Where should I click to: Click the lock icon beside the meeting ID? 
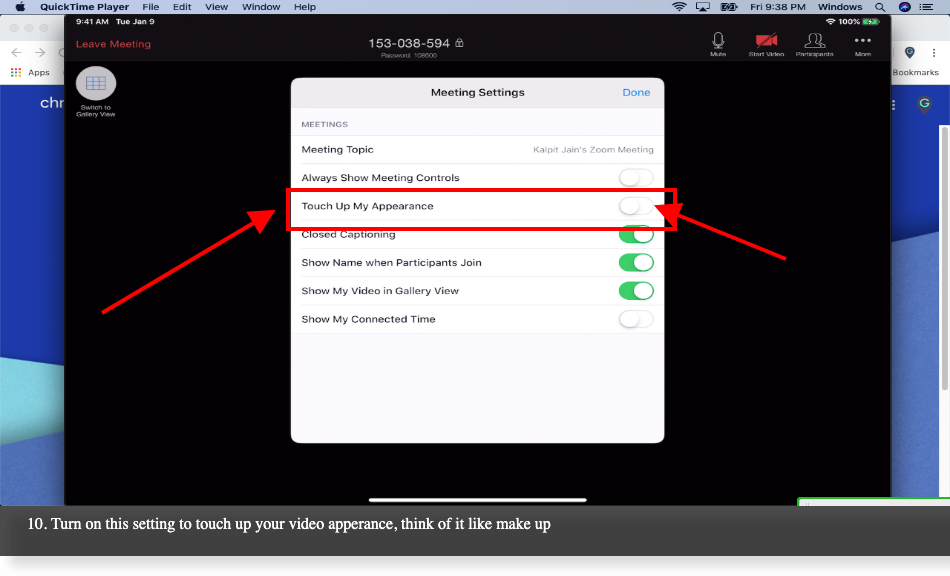click(459, 42)
